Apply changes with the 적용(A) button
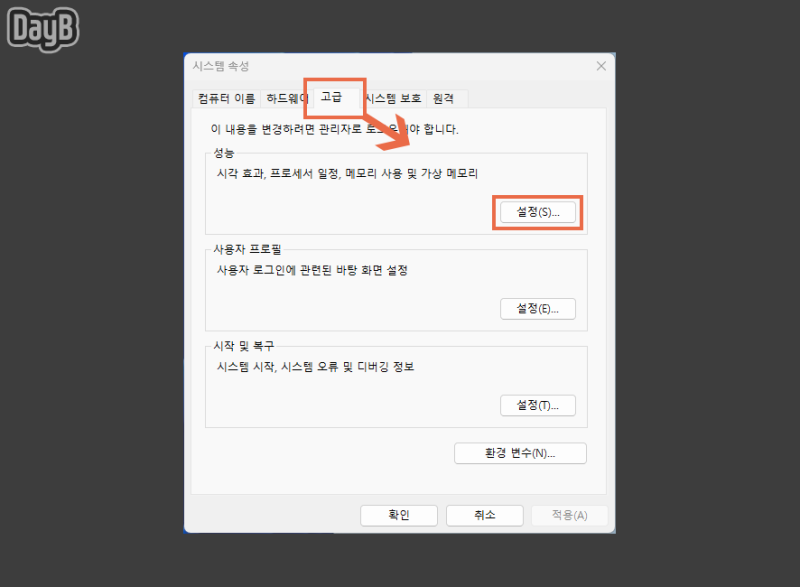The image size is (800, 587). pyautogui.click(x=570, y=515)
